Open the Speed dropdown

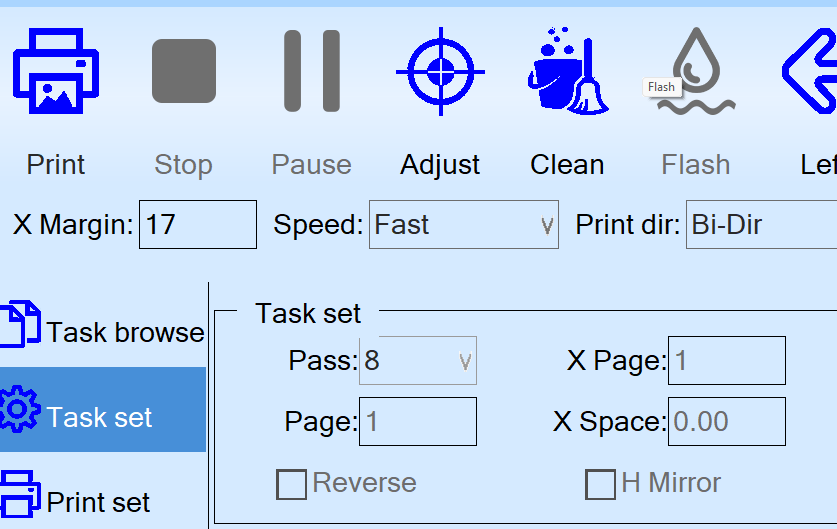[463, 225]
